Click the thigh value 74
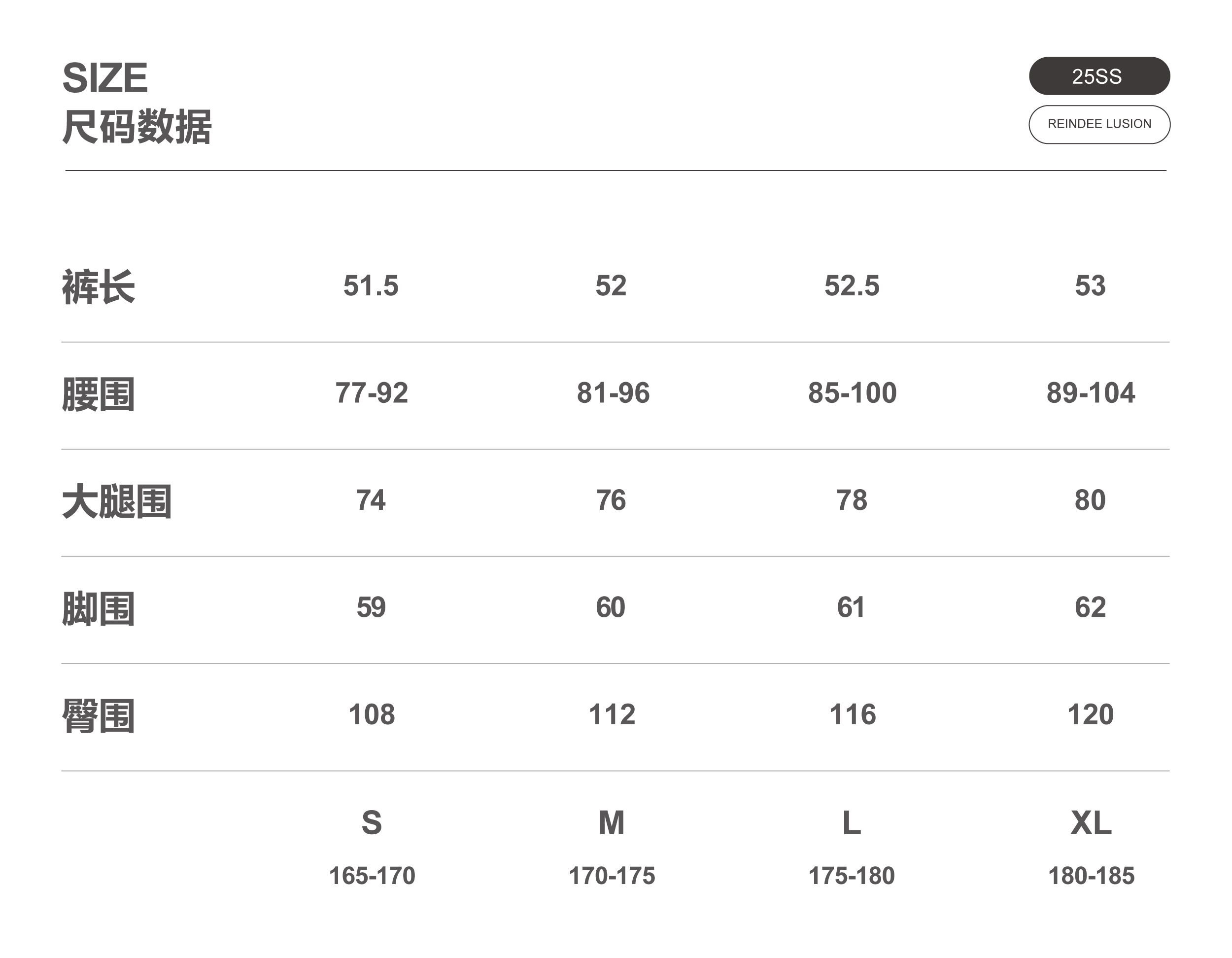The height and width of the screenshot is (958, 1232). pos(371,500)
